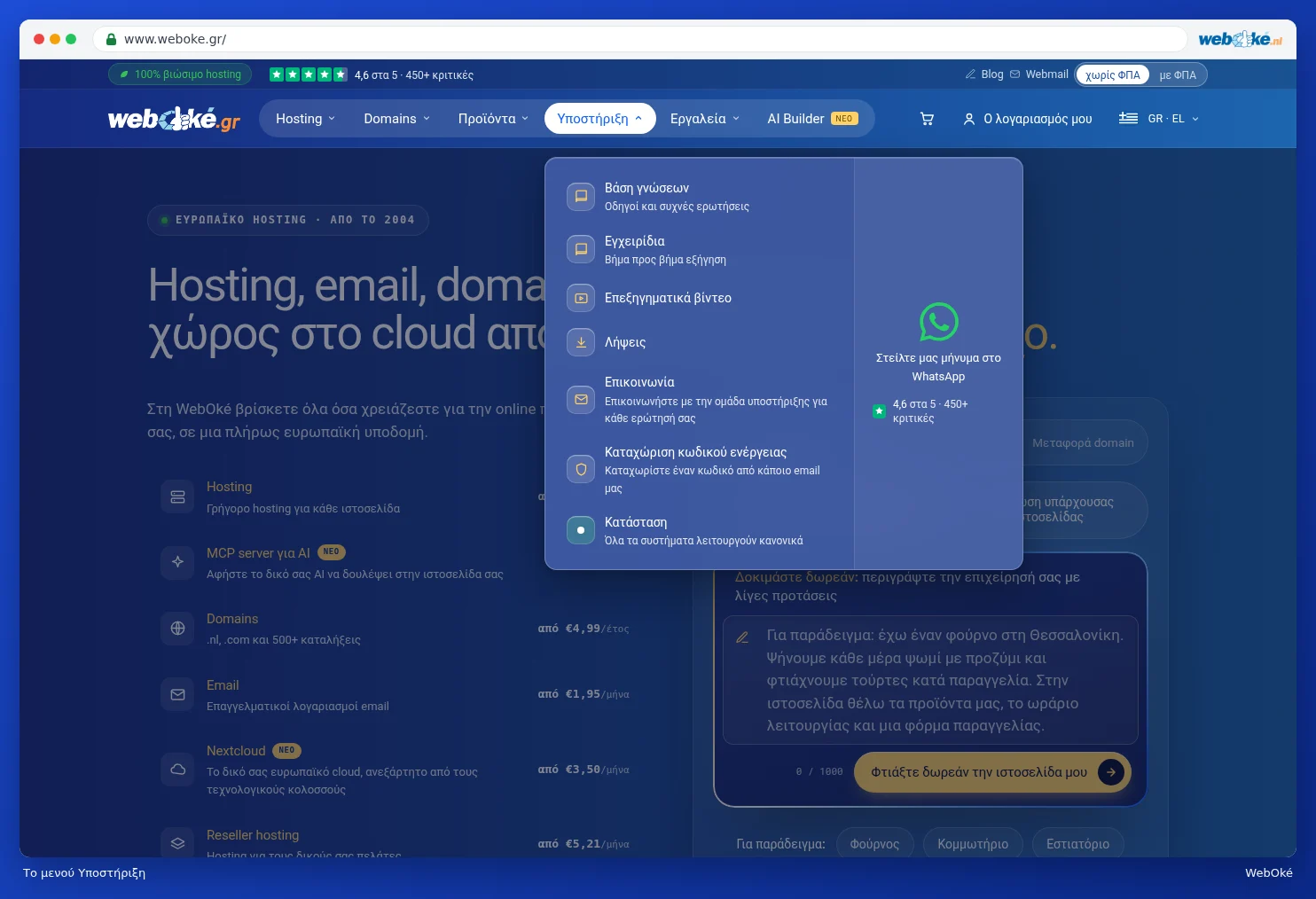This screenshot has width=1316, height=899.
Task: Expand the Hosting navigation menu
Action: coord(306,119)
